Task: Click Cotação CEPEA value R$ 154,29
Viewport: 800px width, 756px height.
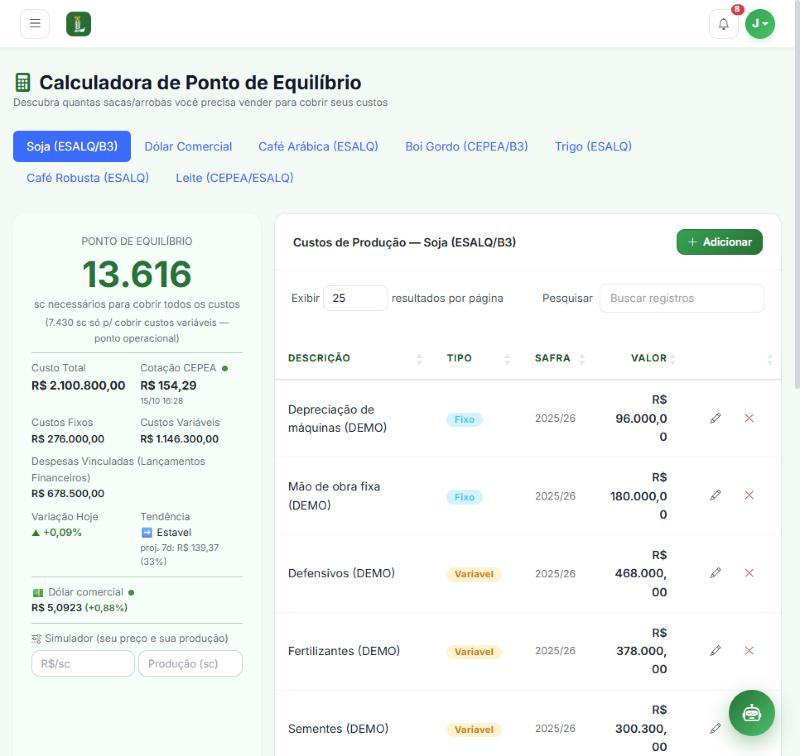Action: pos(168,386)
